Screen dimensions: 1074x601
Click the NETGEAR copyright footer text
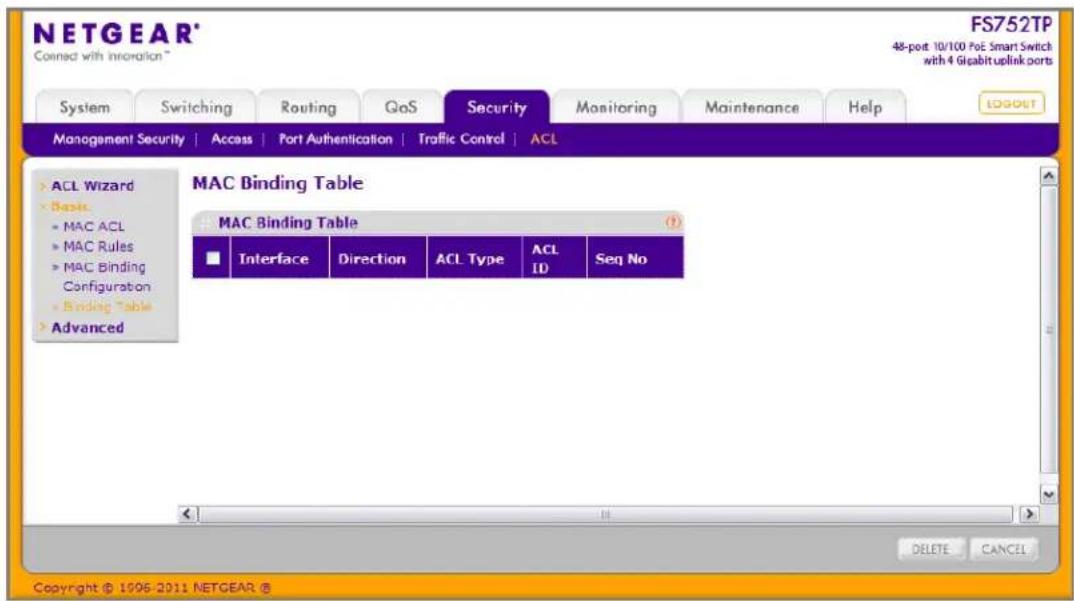pos(151,587)
